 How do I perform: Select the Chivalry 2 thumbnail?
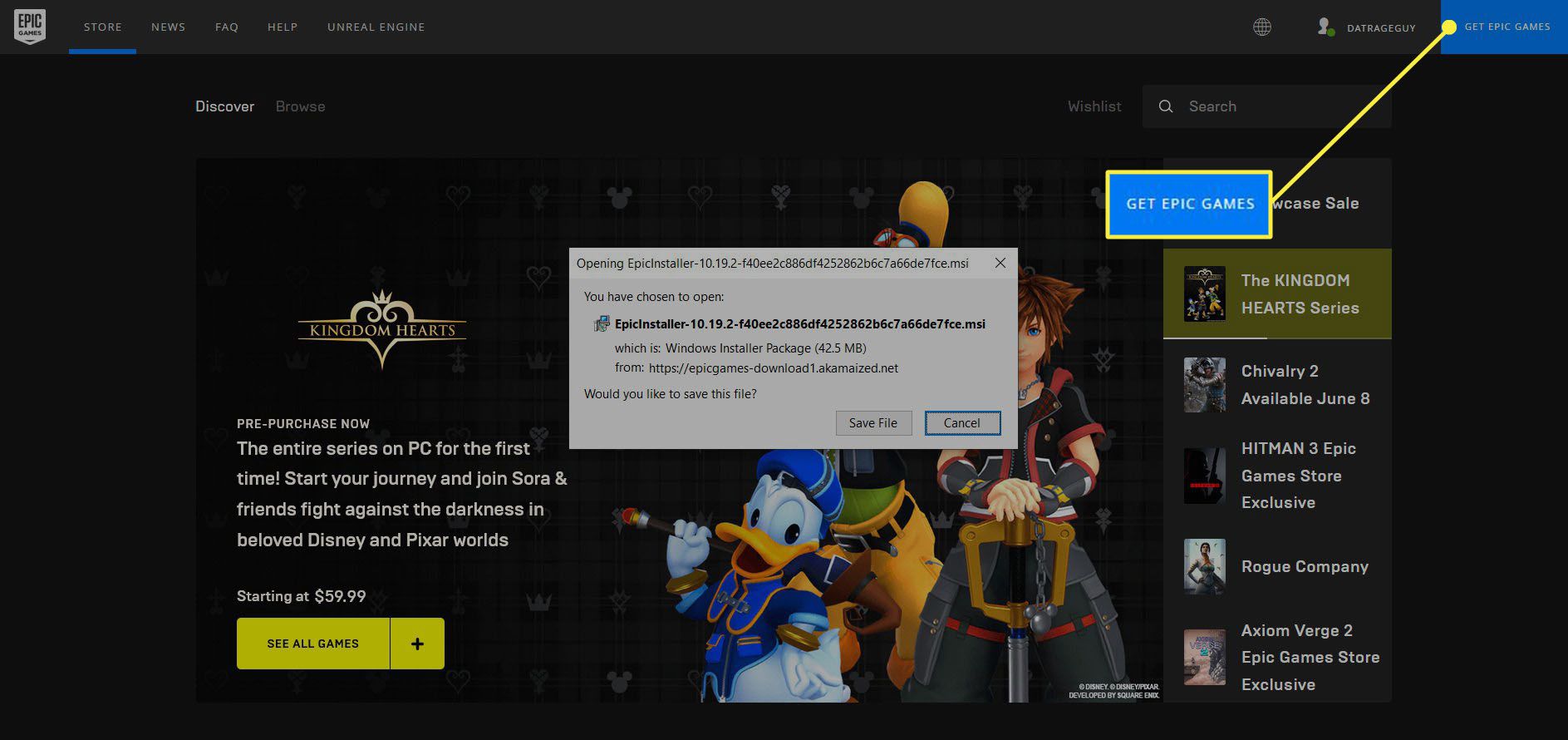1205,385
